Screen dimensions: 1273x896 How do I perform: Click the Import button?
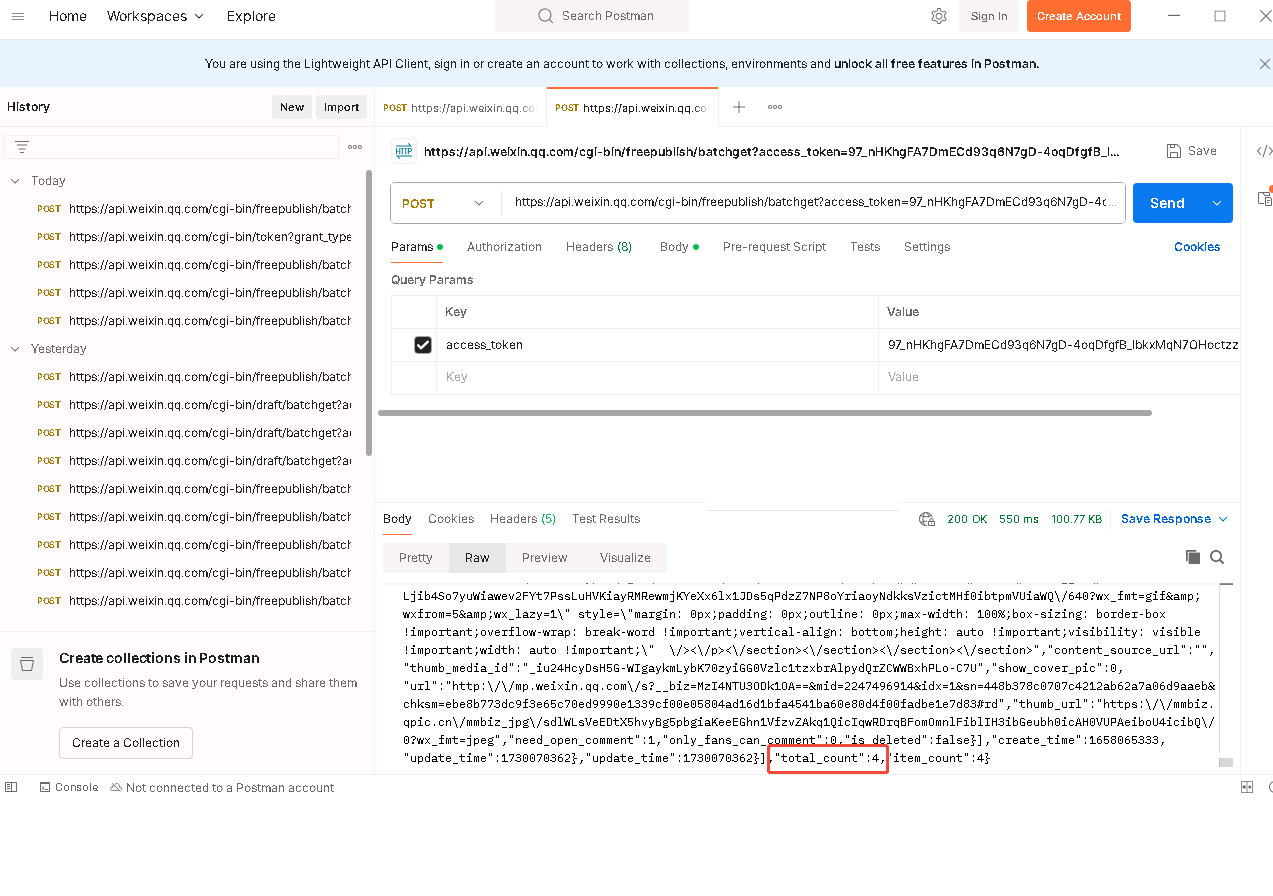point(341,107)
